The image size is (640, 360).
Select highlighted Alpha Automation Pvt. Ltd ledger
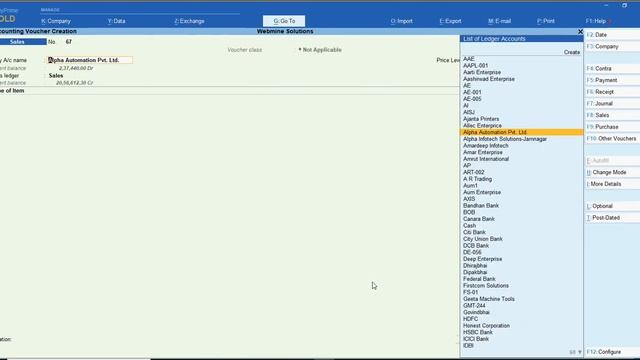click(522, 132)
